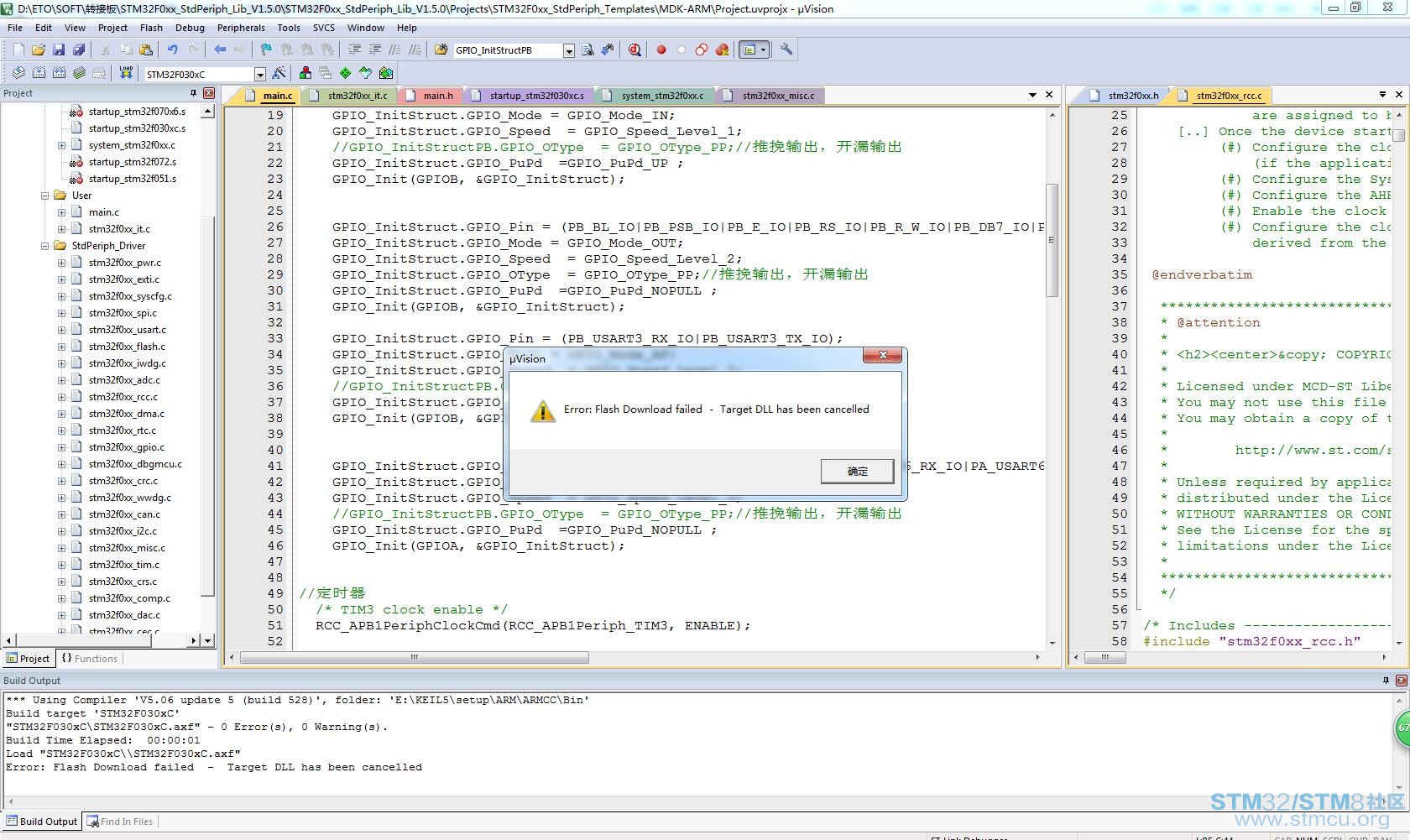
Task: Open window layout dropdown button
Action: [x=764, y=50]
